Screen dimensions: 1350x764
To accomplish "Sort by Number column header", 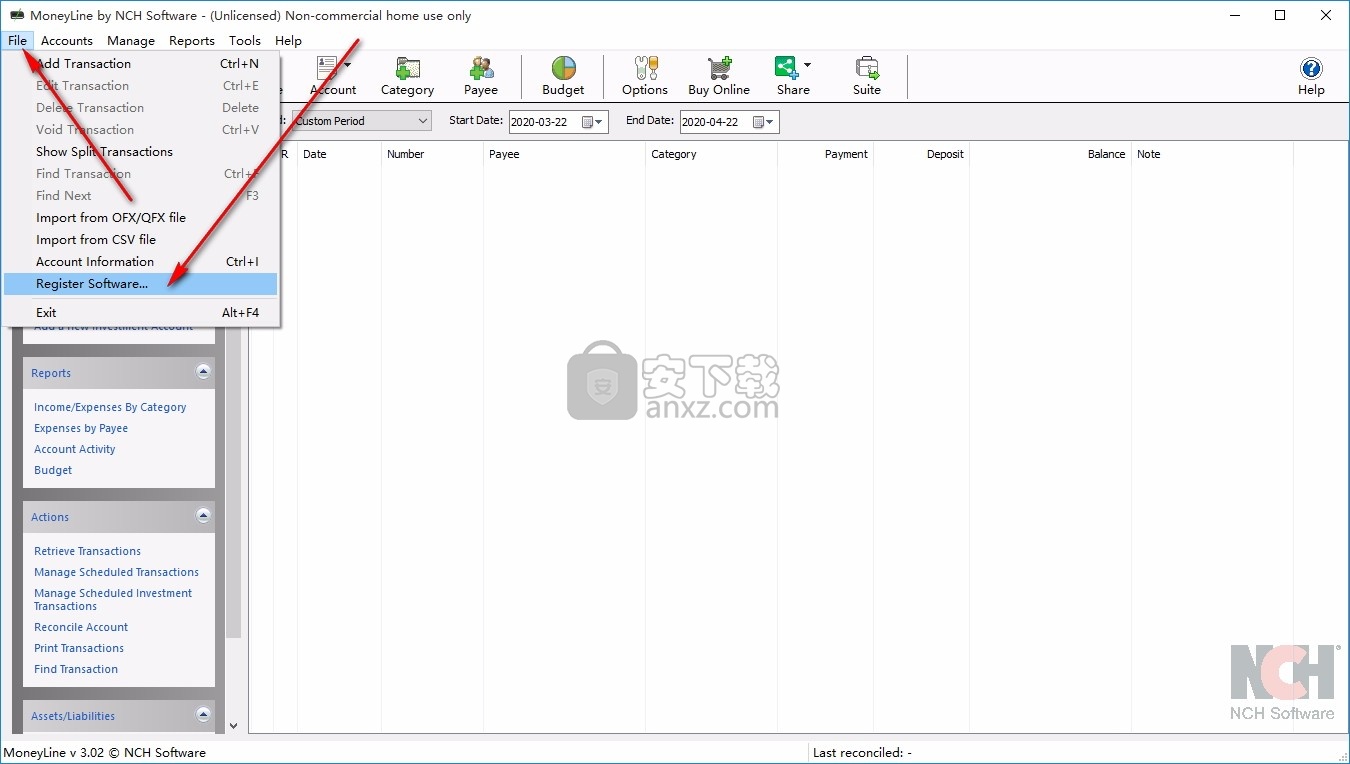I will [432, 154].
